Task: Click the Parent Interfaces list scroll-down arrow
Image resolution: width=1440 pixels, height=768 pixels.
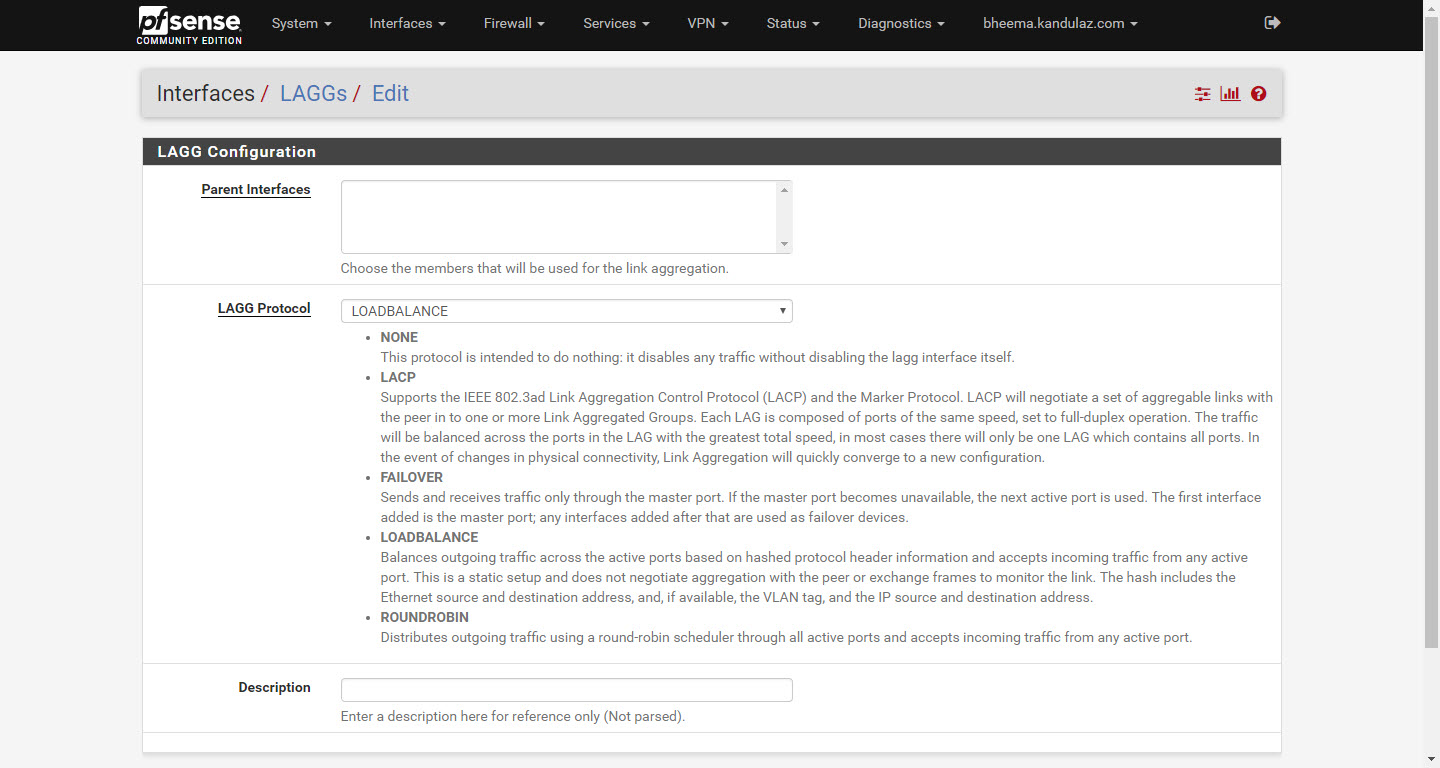Action: click(784, 244)
